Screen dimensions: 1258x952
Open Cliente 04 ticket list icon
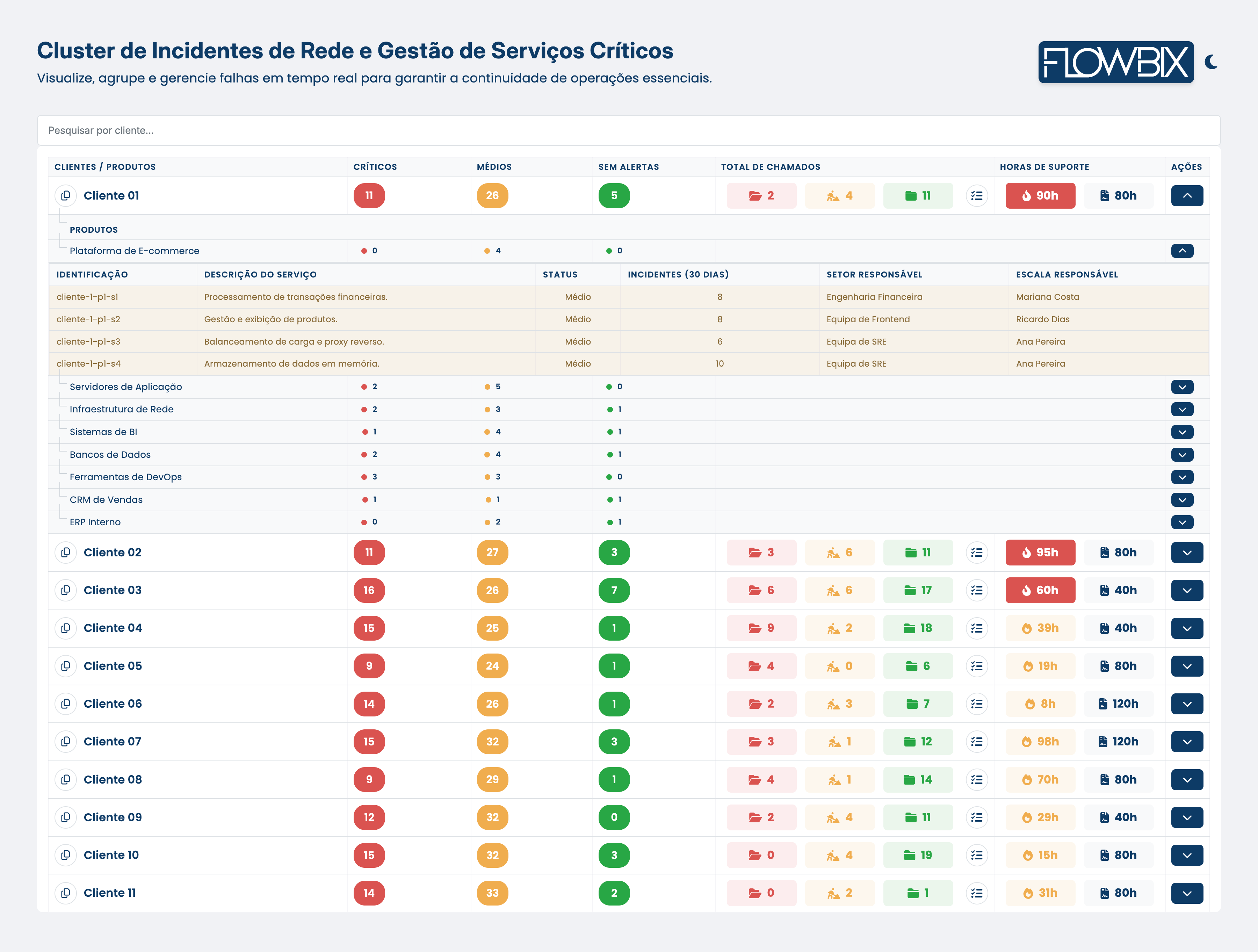[976, 628]
